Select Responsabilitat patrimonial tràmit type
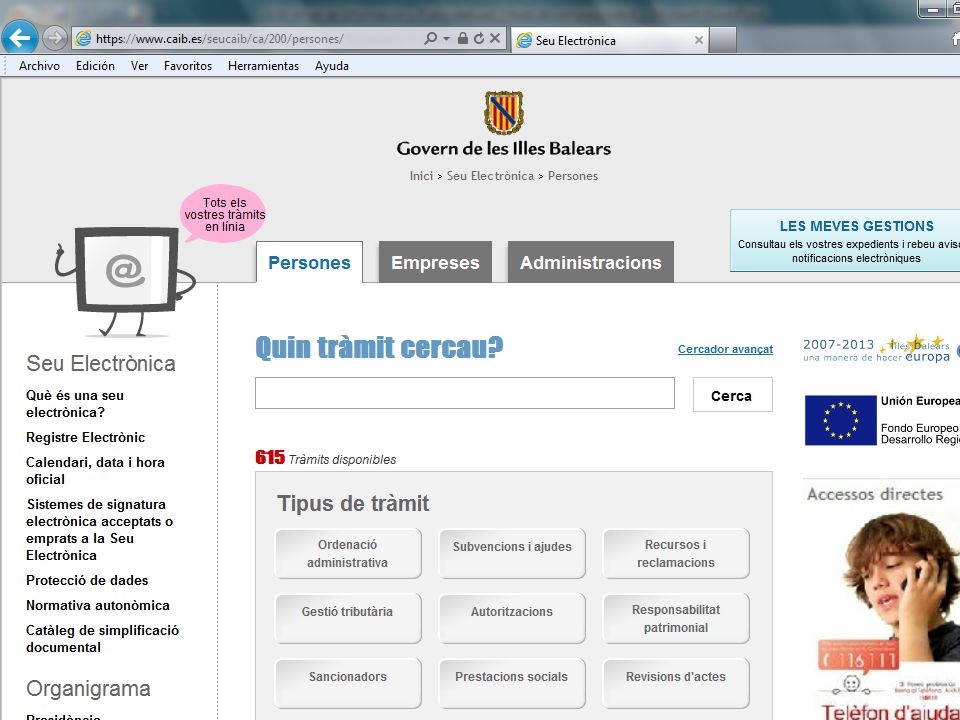Viewport: 960px width, 720px height. 676,618
